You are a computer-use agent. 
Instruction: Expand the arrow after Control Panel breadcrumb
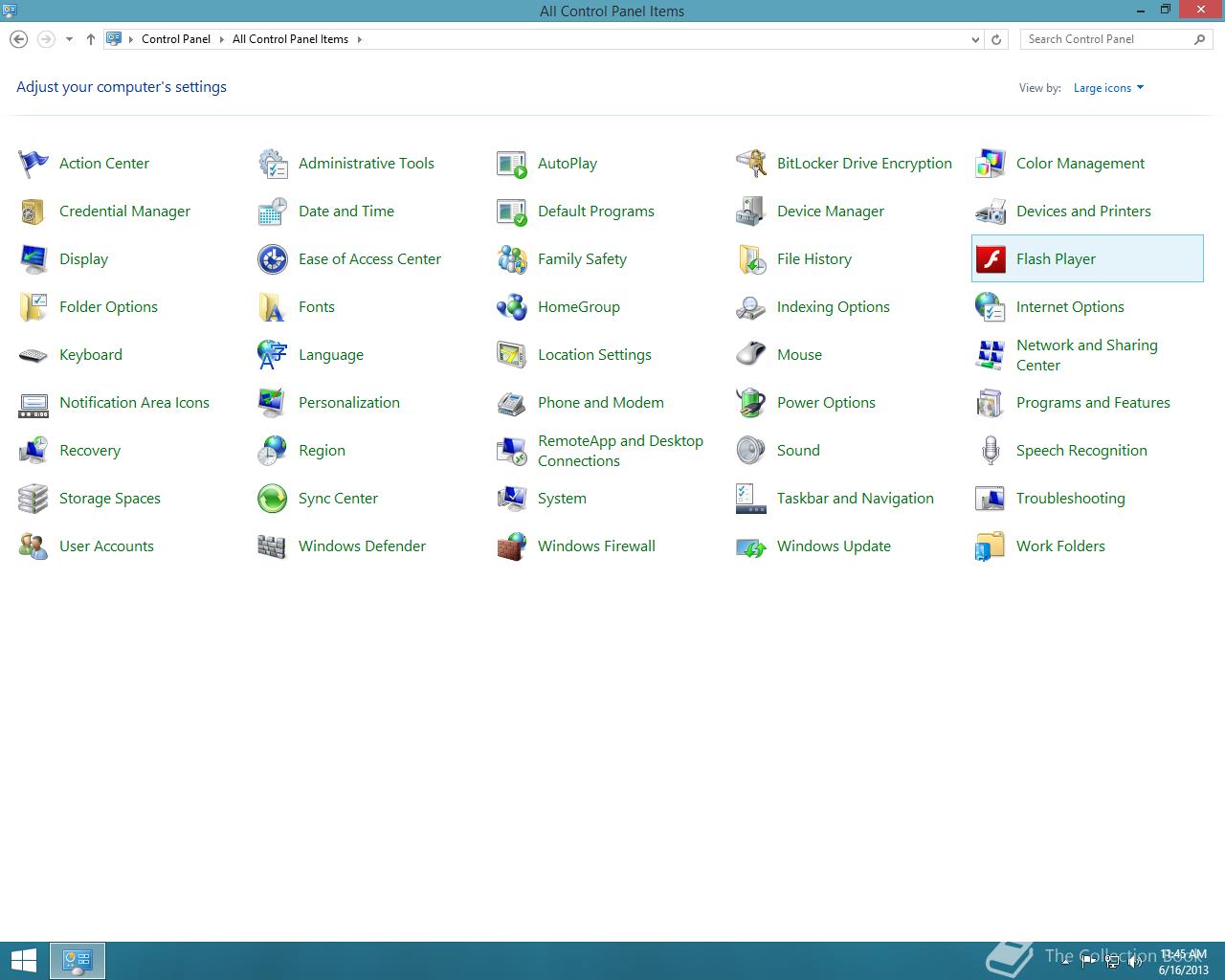coord(221,39)
